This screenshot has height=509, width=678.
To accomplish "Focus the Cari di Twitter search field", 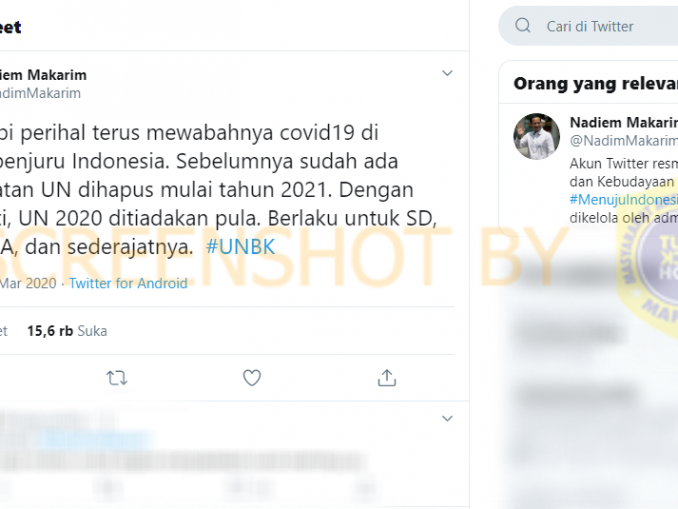I will pyautogui.click(x=588, y=26).
